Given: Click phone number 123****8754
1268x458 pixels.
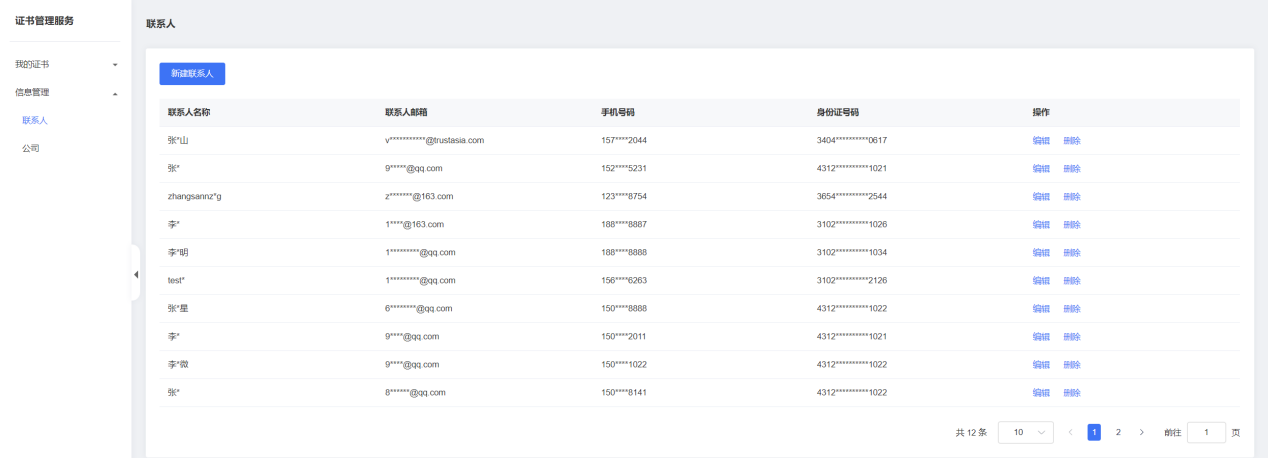Looking at the screenshot, I should [x=624, y=196].
